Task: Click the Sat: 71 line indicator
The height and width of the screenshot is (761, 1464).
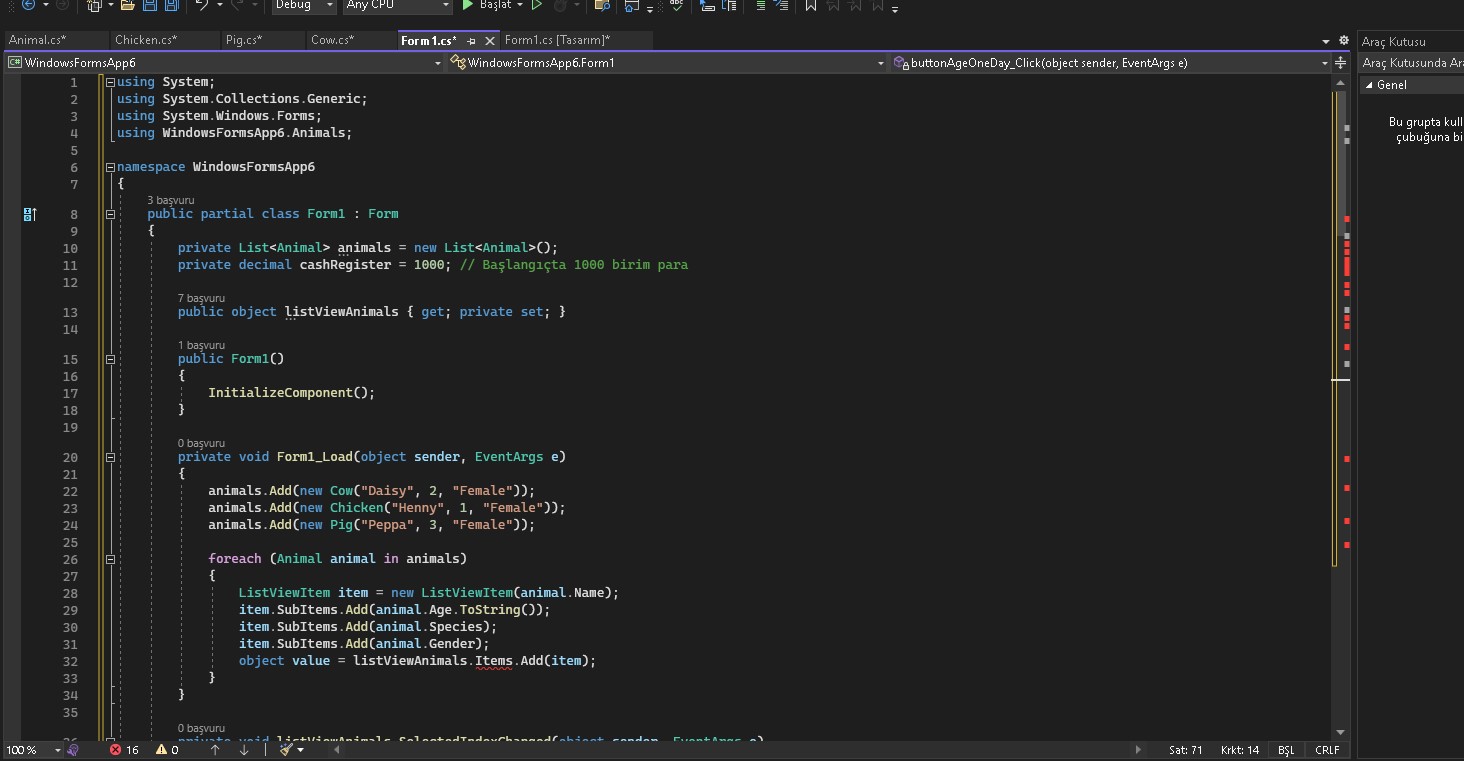Action: 1185,750
